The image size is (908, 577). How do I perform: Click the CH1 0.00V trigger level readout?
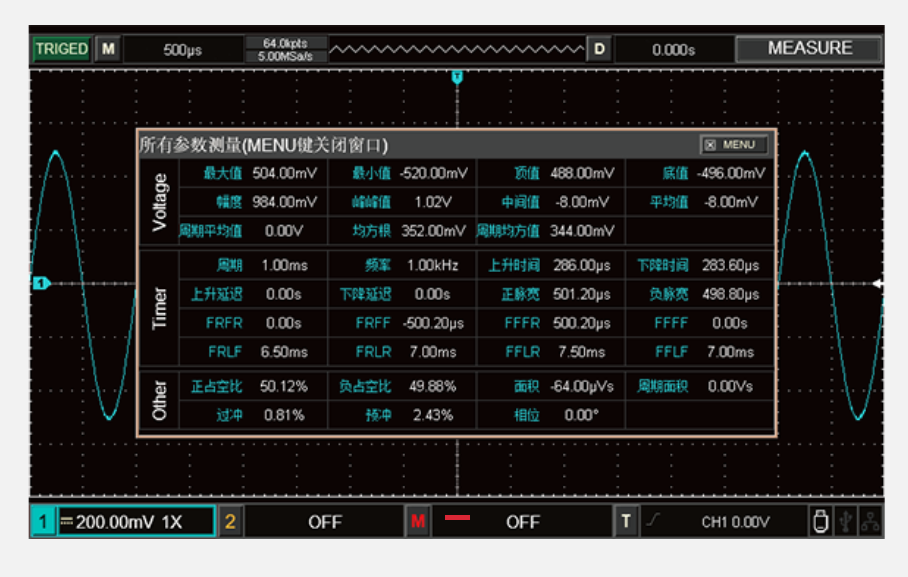pos(735,523)
